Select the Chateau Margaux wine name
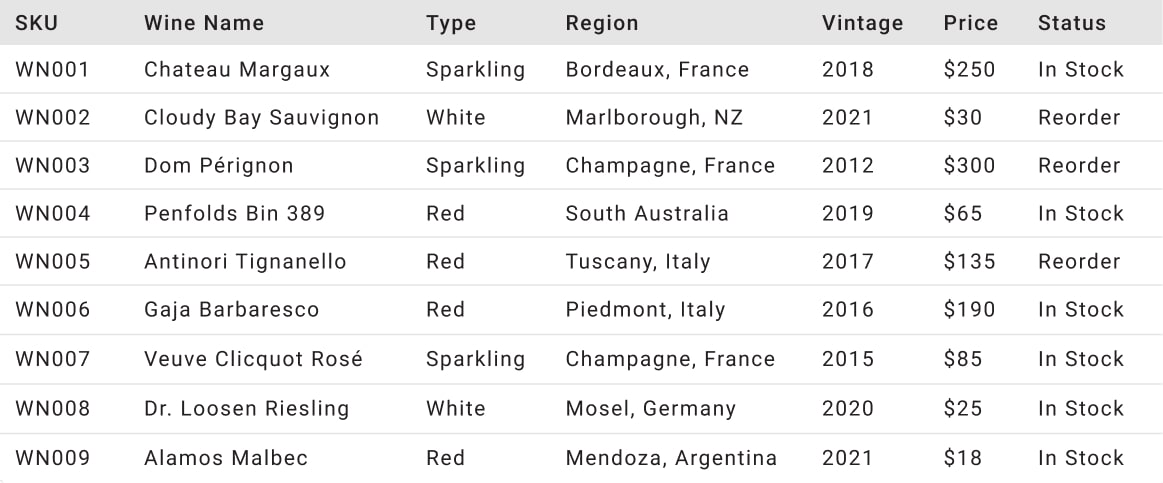 [x=237, y=70]
